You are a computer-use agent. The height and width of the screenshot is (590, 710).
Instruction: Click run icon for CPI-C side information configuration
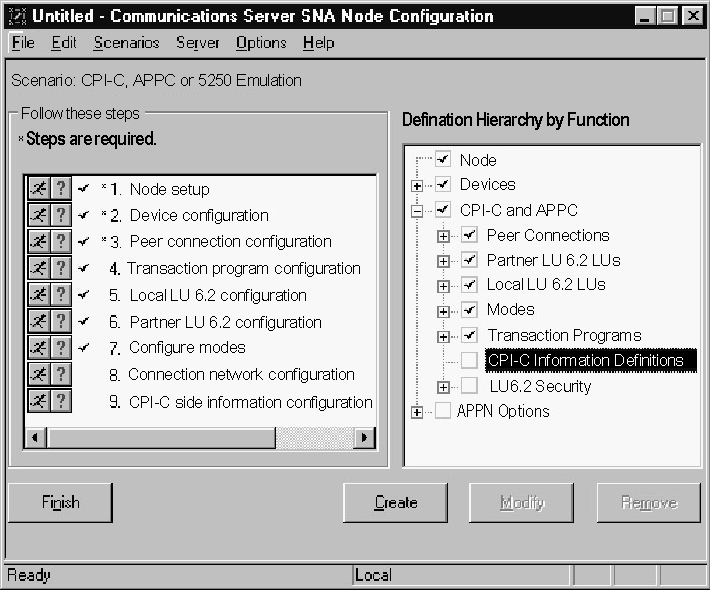click(37, 401)
